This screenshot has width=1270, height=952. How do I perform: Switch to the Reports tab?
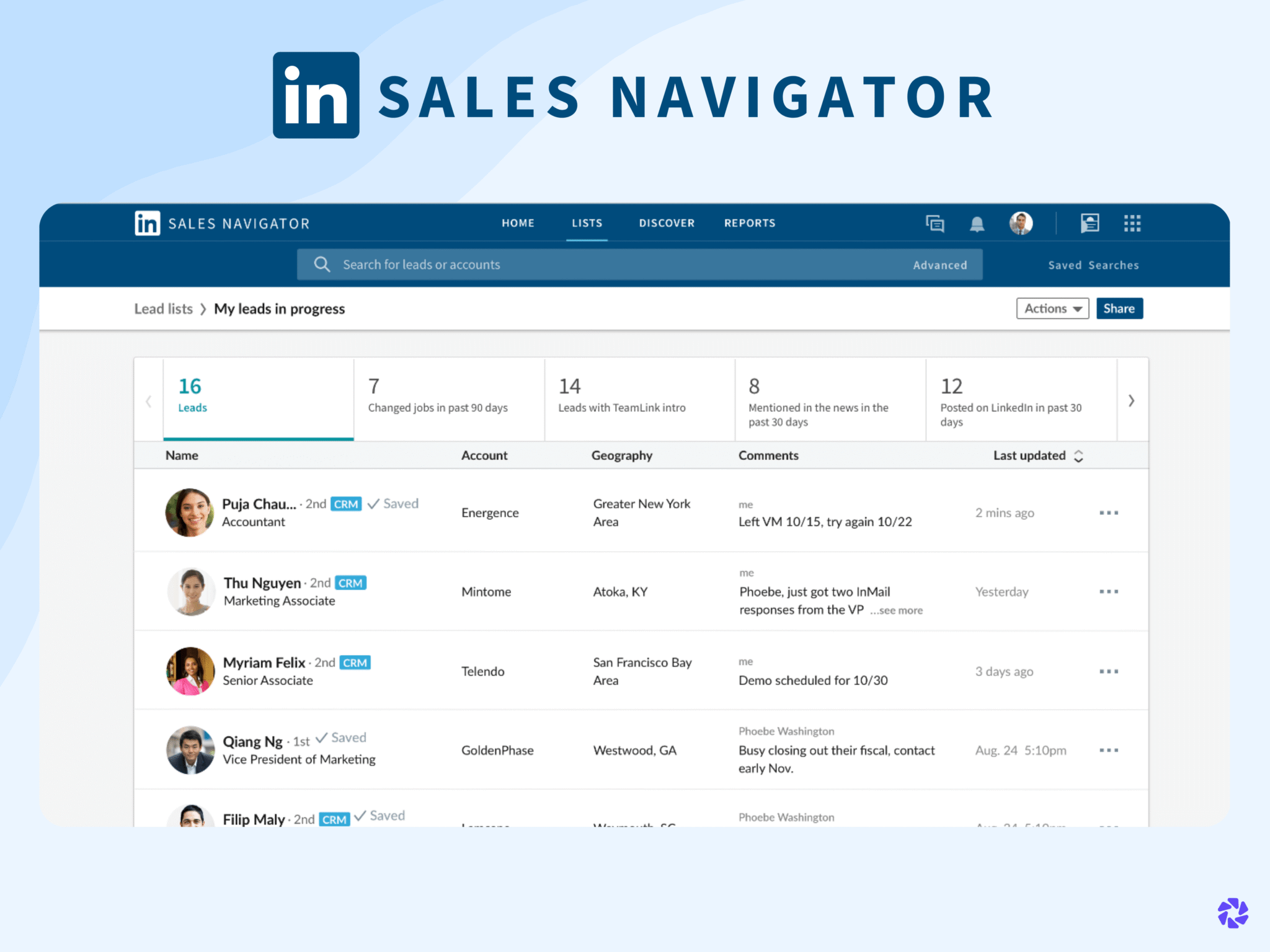tap(749, 223)
